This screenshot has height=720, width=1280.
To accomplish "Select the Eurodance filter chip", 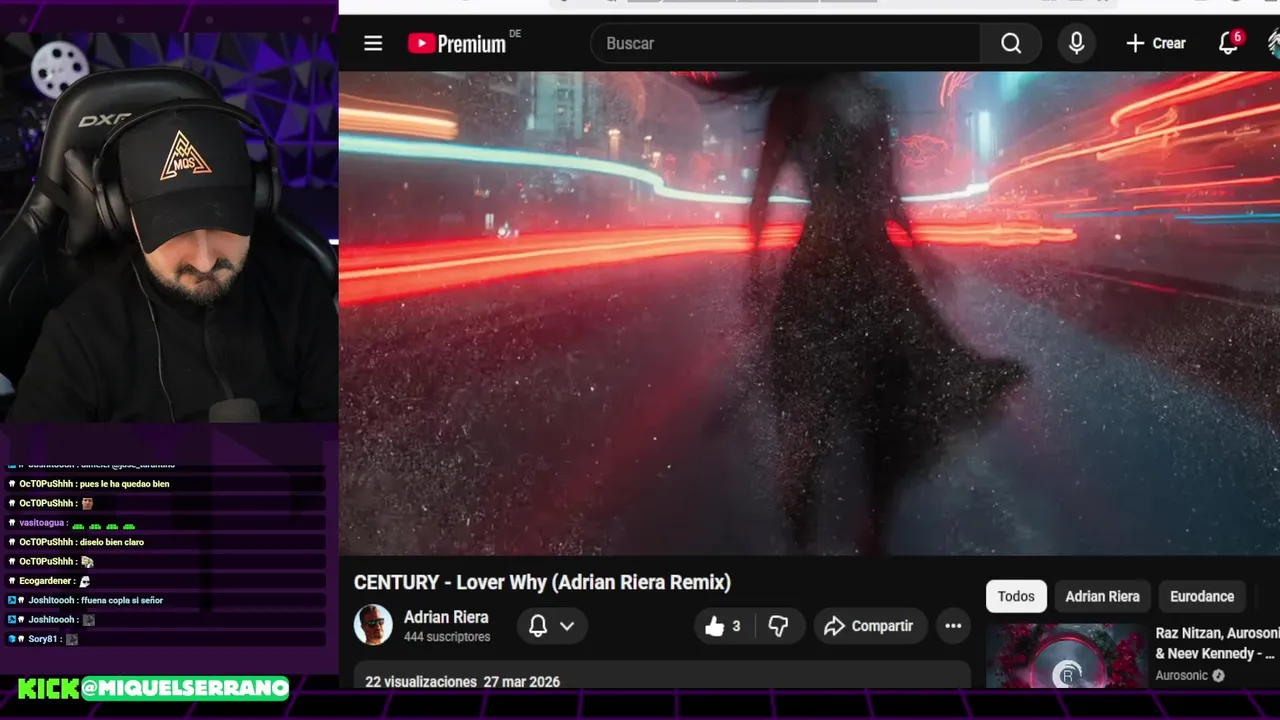I will (1202, 596).
